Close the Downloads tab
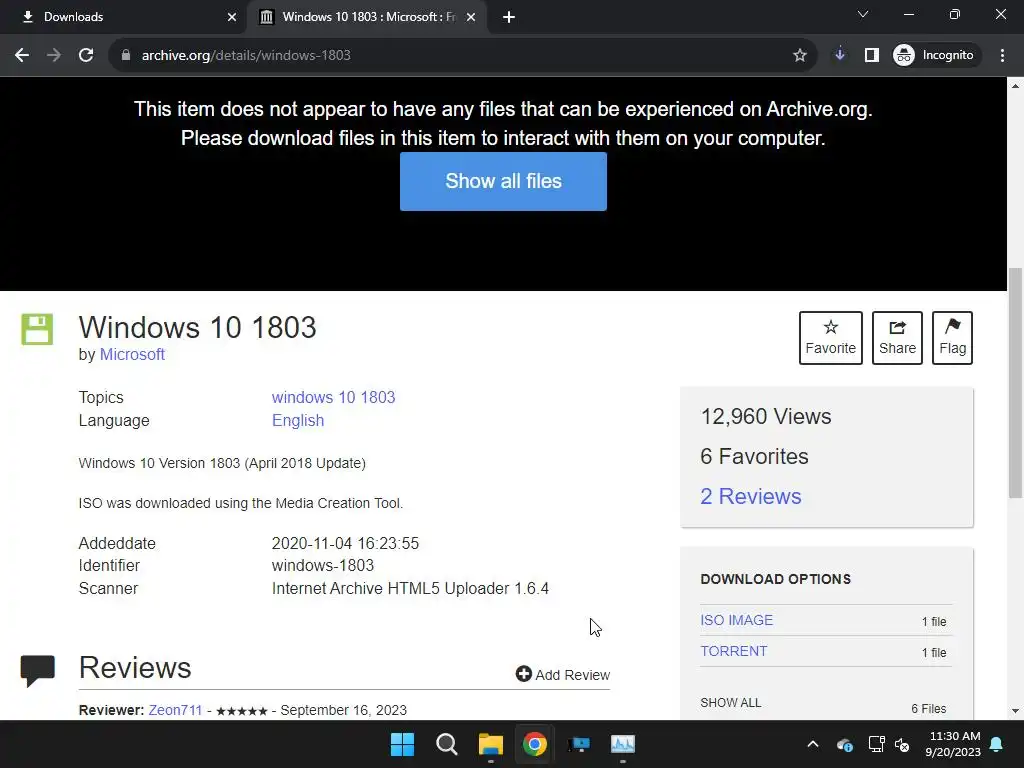1024x768 pixels. pyautogui.click(x=232, y=17)
